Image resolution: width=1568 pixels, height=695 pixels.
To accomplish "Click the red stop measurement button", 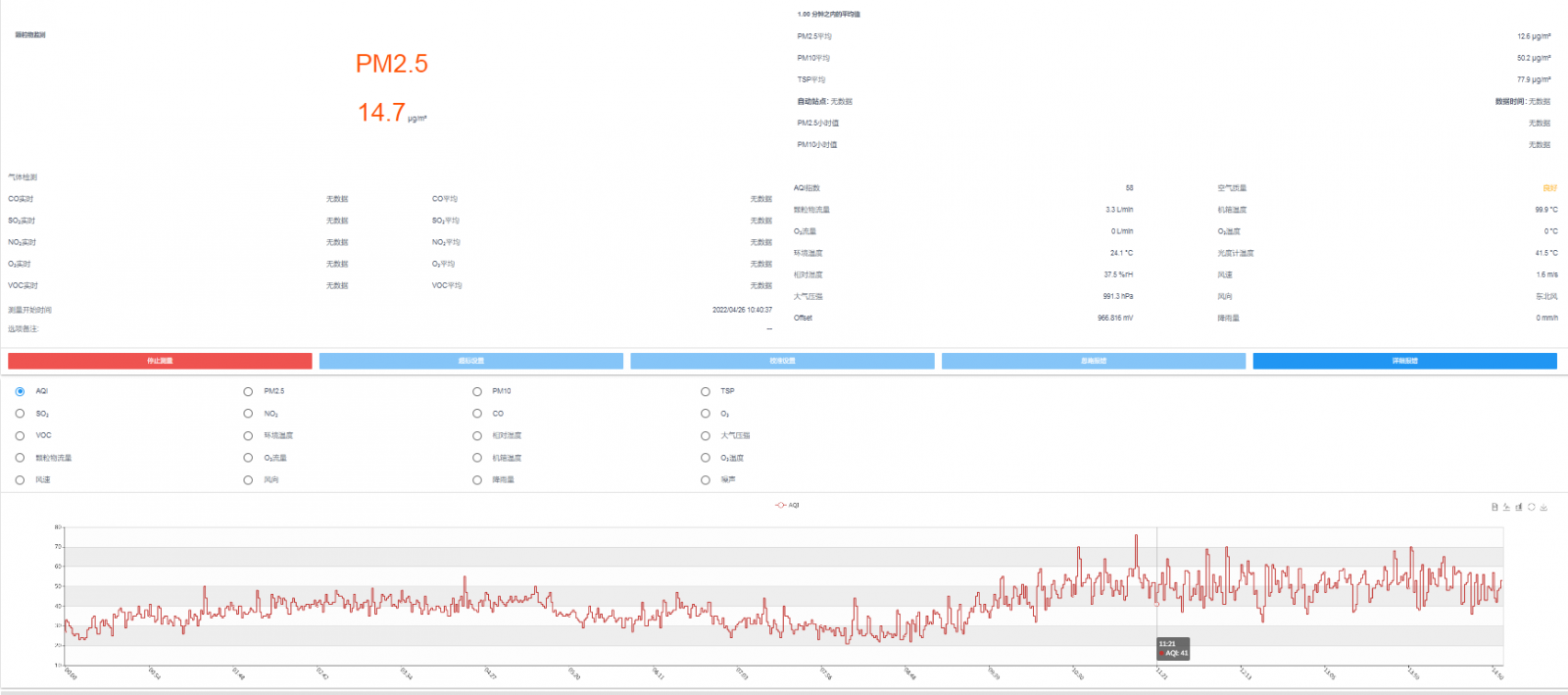I will 160,361.
